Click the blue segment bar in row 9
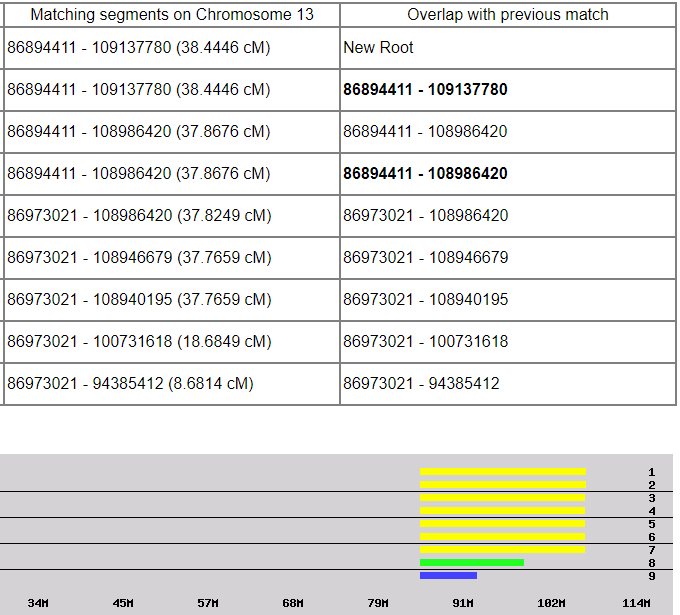The height and width of the screenshot is (615, 680). coord(448,576)
